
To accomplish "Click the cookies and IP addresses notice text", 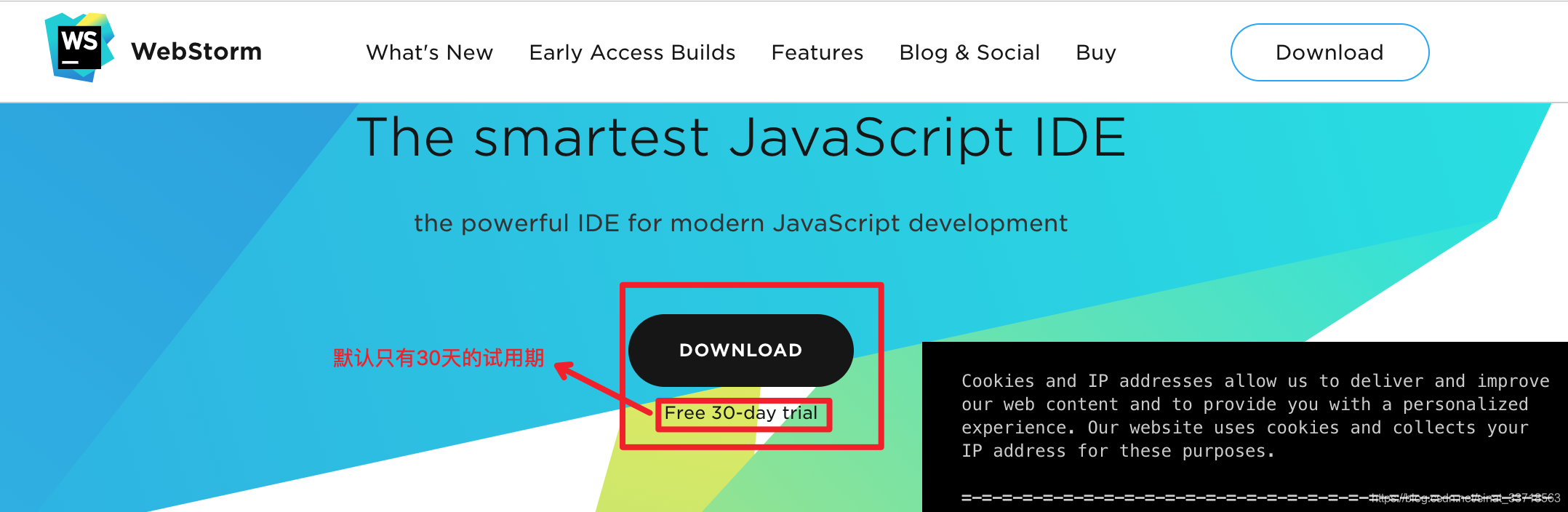I will pyautogui.click(x=1255, y=416).
